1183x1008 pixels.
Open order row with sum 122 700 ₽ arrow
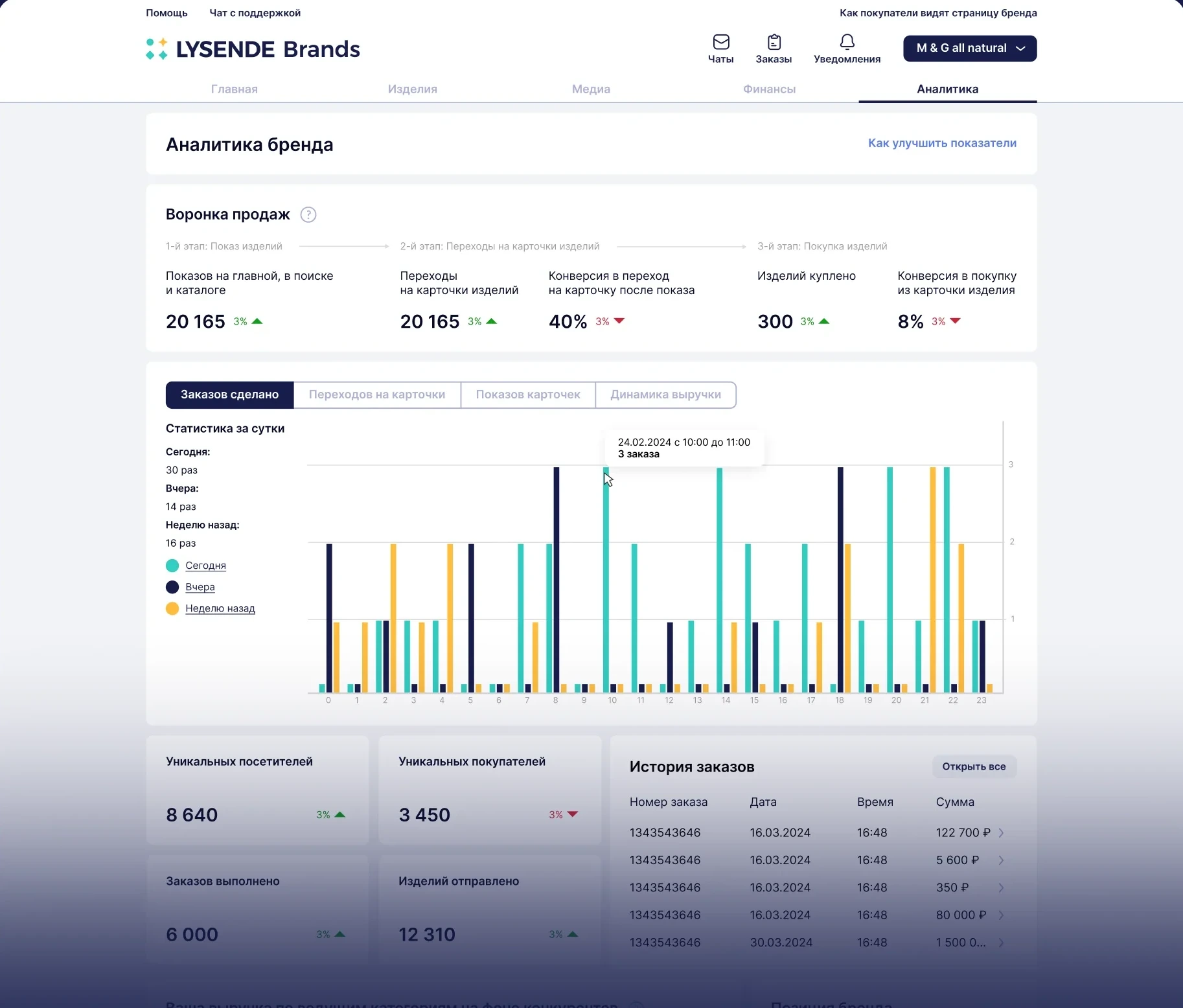[x=1001, y=832]
